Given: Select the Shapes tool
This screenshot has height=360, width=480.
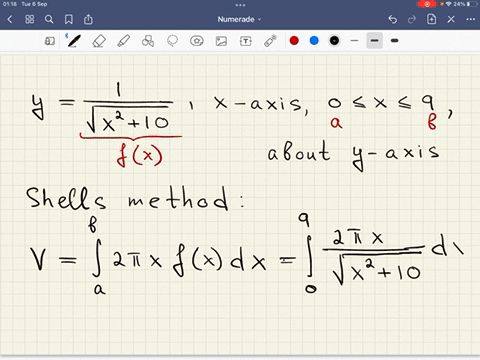Looking at the screenshot, I should click(x=148, y=41).
